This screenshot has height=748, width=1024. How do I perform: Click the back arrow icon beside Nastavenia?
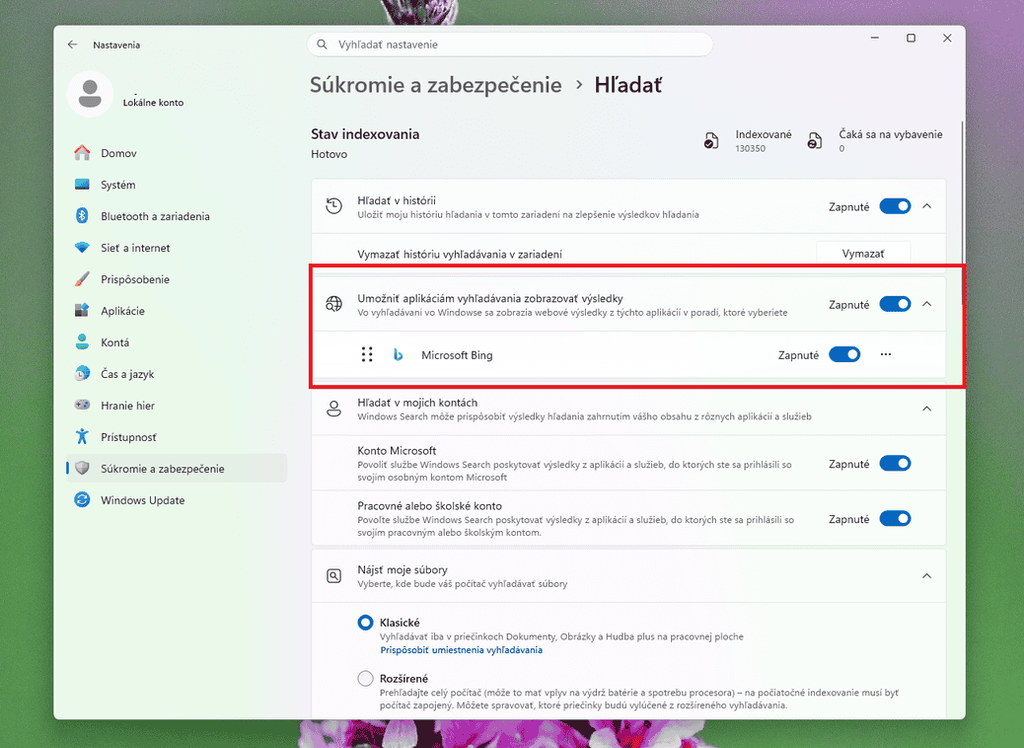tap(72, 44)
